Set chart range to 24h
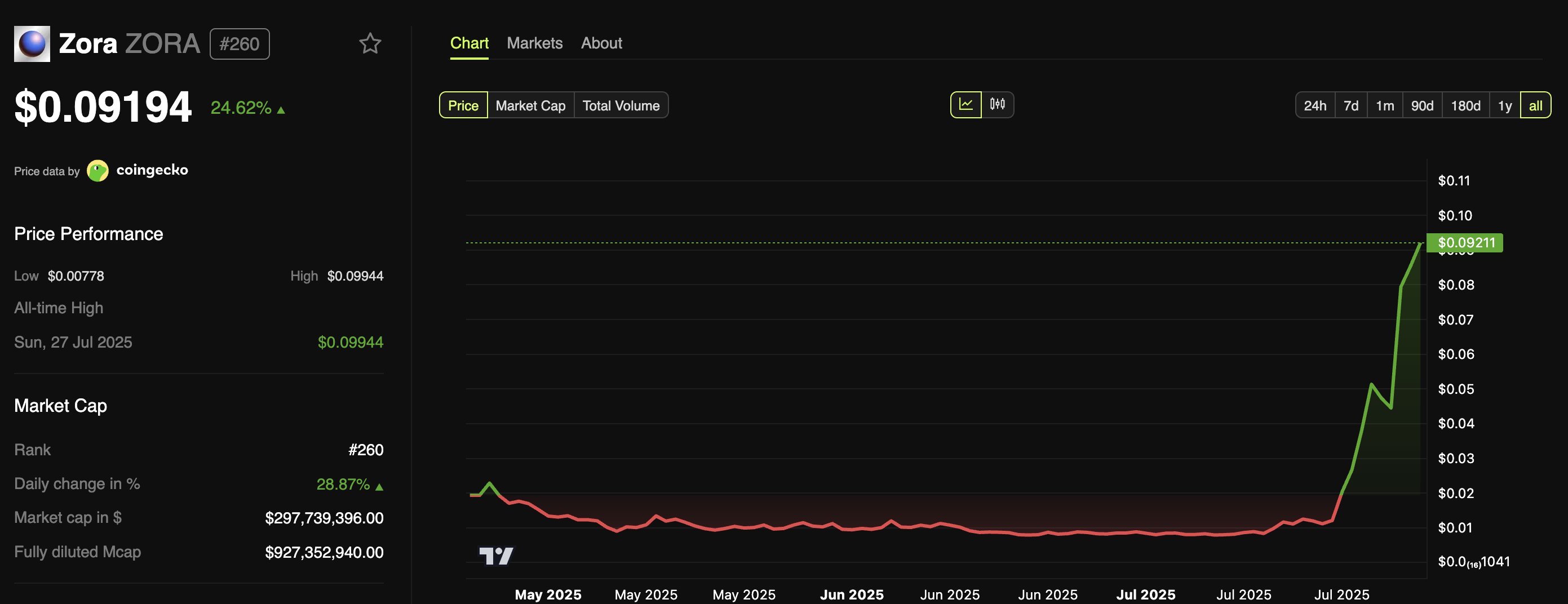Screen dimensions: 1568x604 (x=1315, y=105)
